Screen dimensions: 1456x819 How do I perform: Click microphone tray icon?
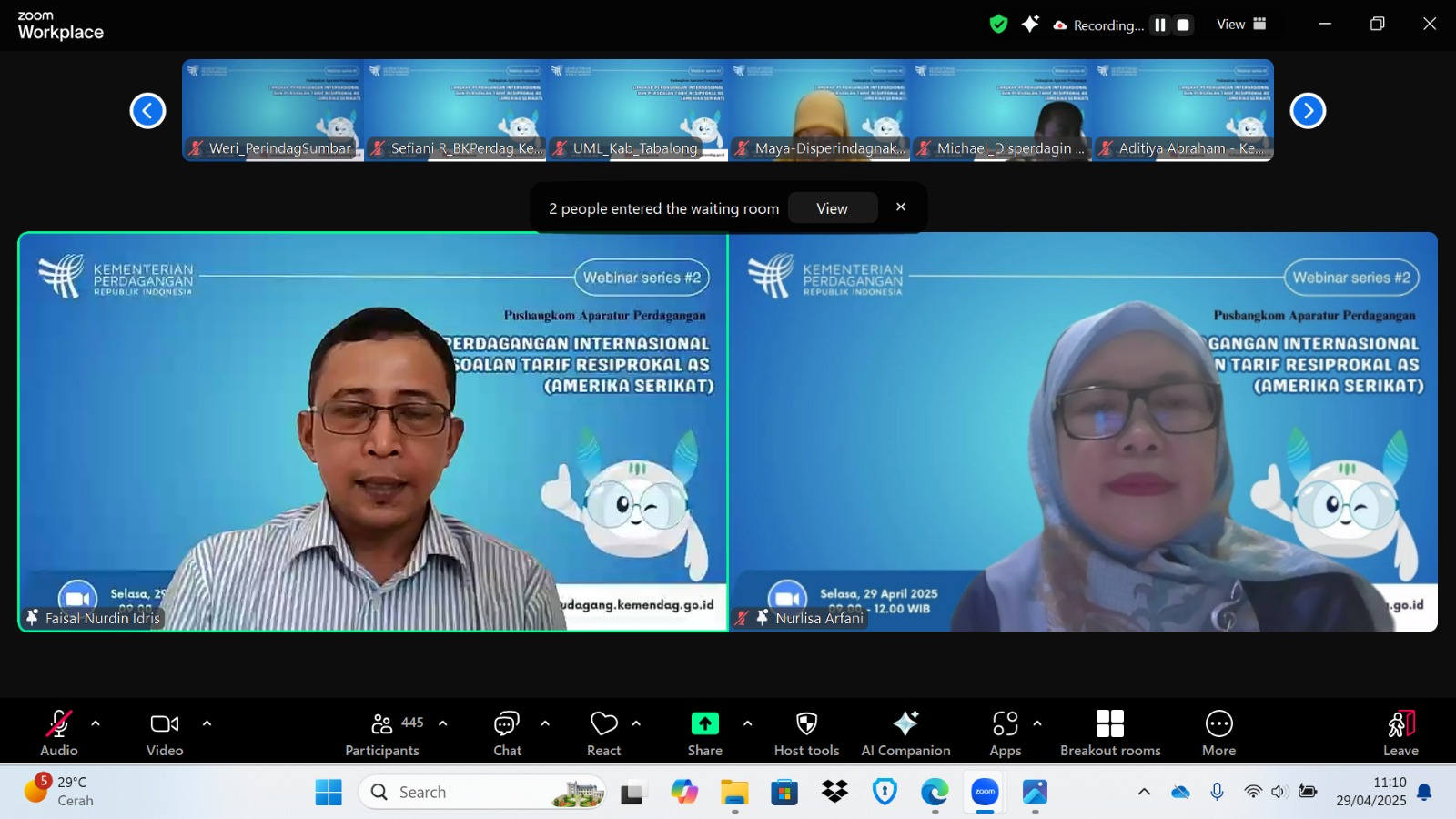pos(1217,792)
